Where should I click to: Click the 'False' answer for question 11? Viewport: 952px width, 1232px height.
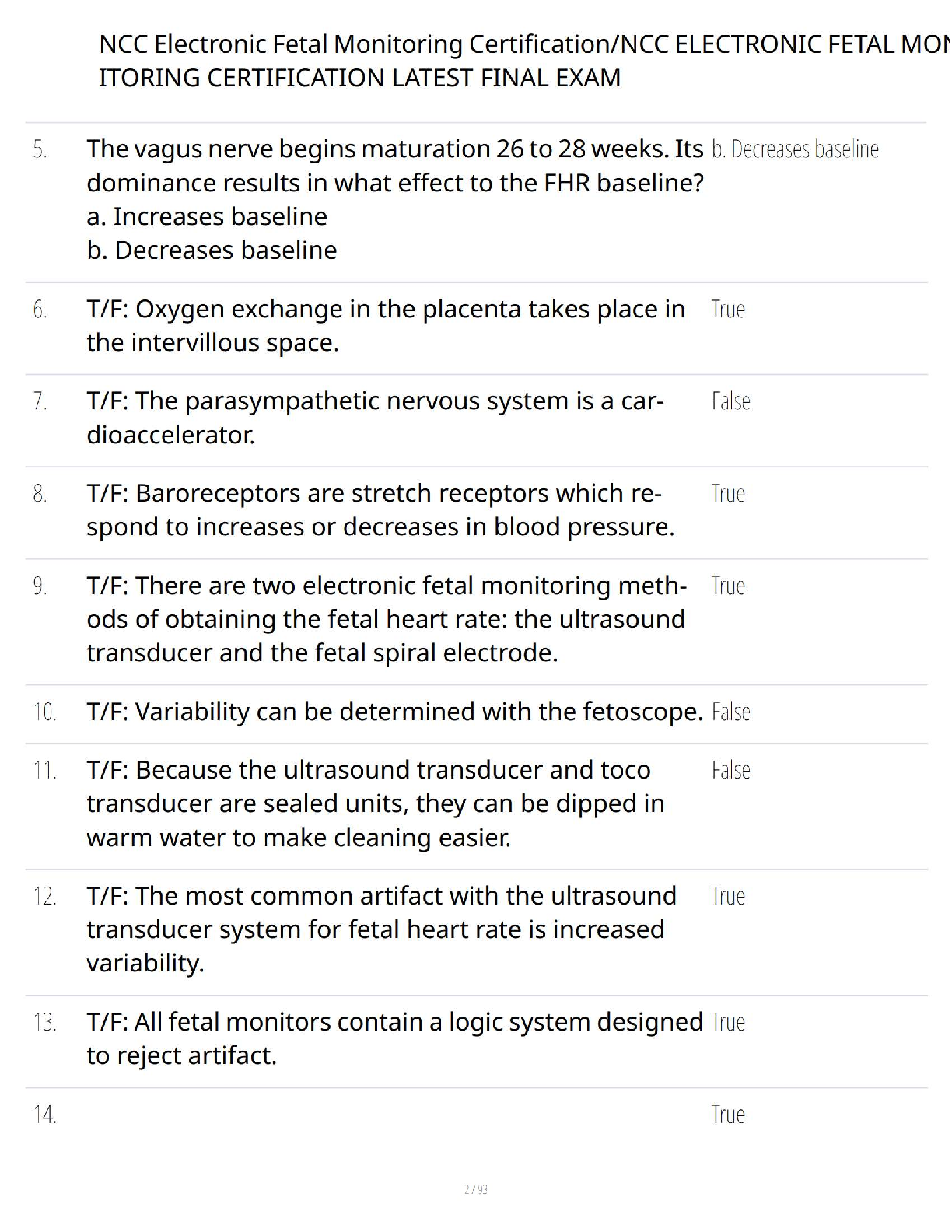730,771
